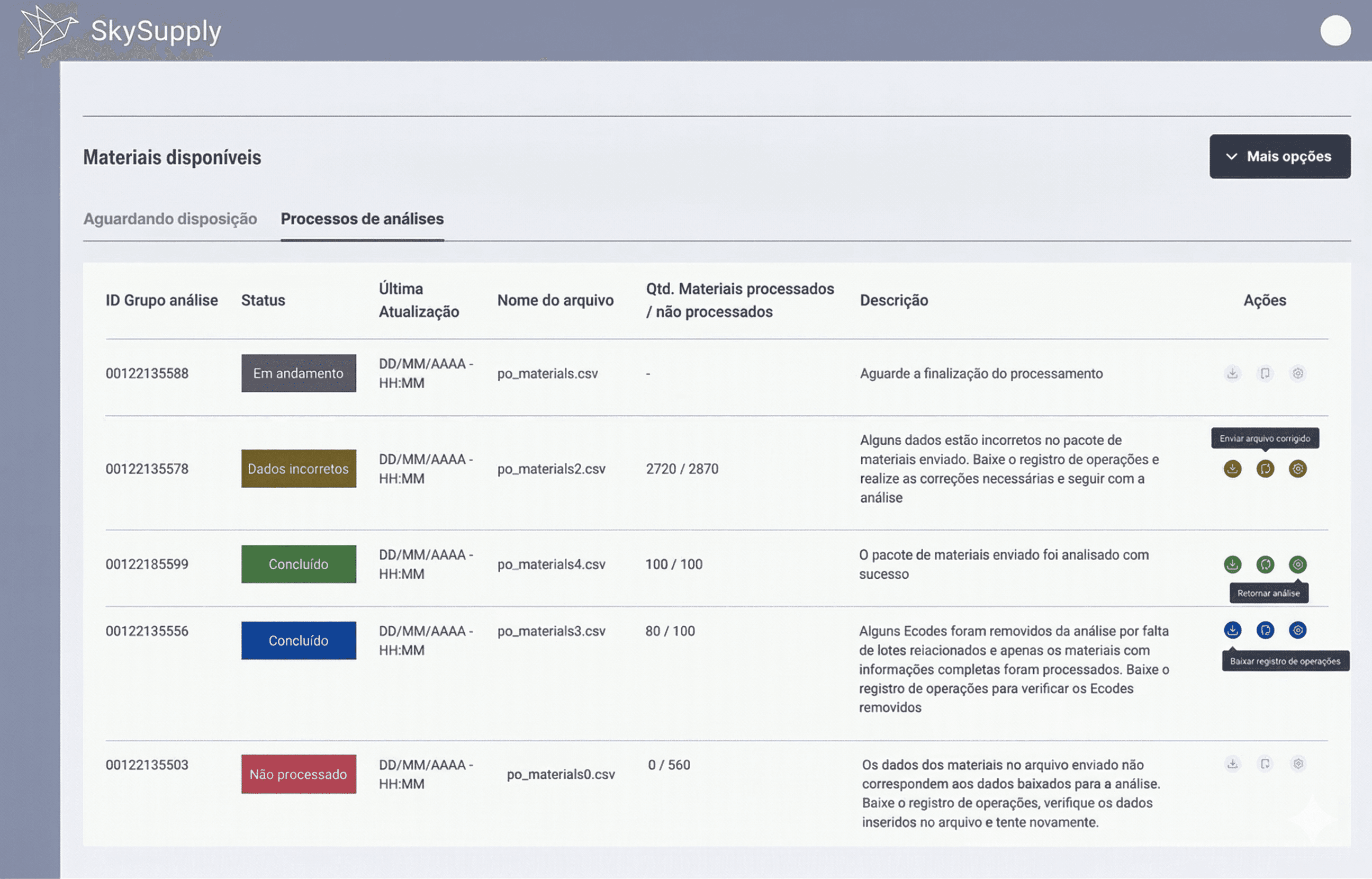Click green resend file icon for po_materials4.csv

(1265, 564)
